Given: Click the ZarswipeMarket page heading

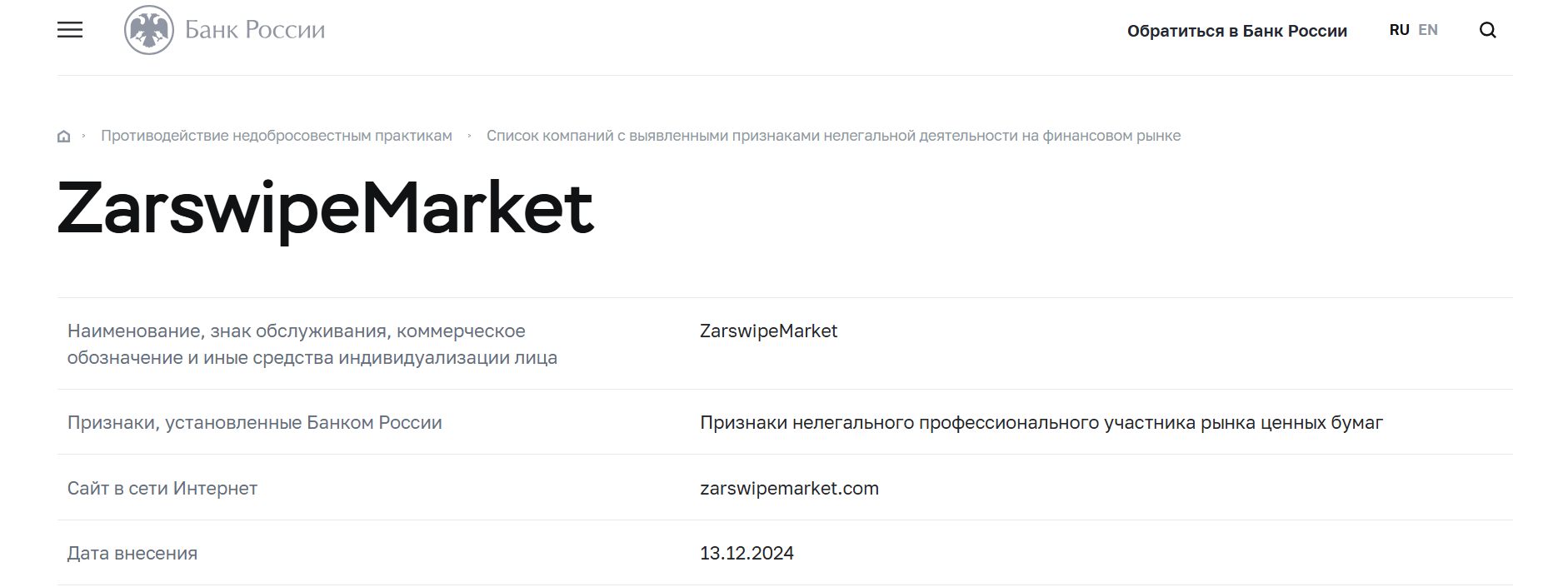Looking at the screenshot, I should 325,208.
